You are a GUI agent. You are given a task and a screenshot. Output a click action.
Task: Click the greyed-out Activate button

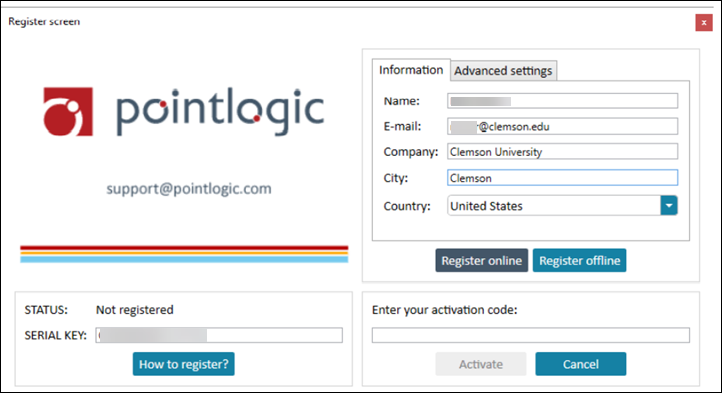pos(481,364)
